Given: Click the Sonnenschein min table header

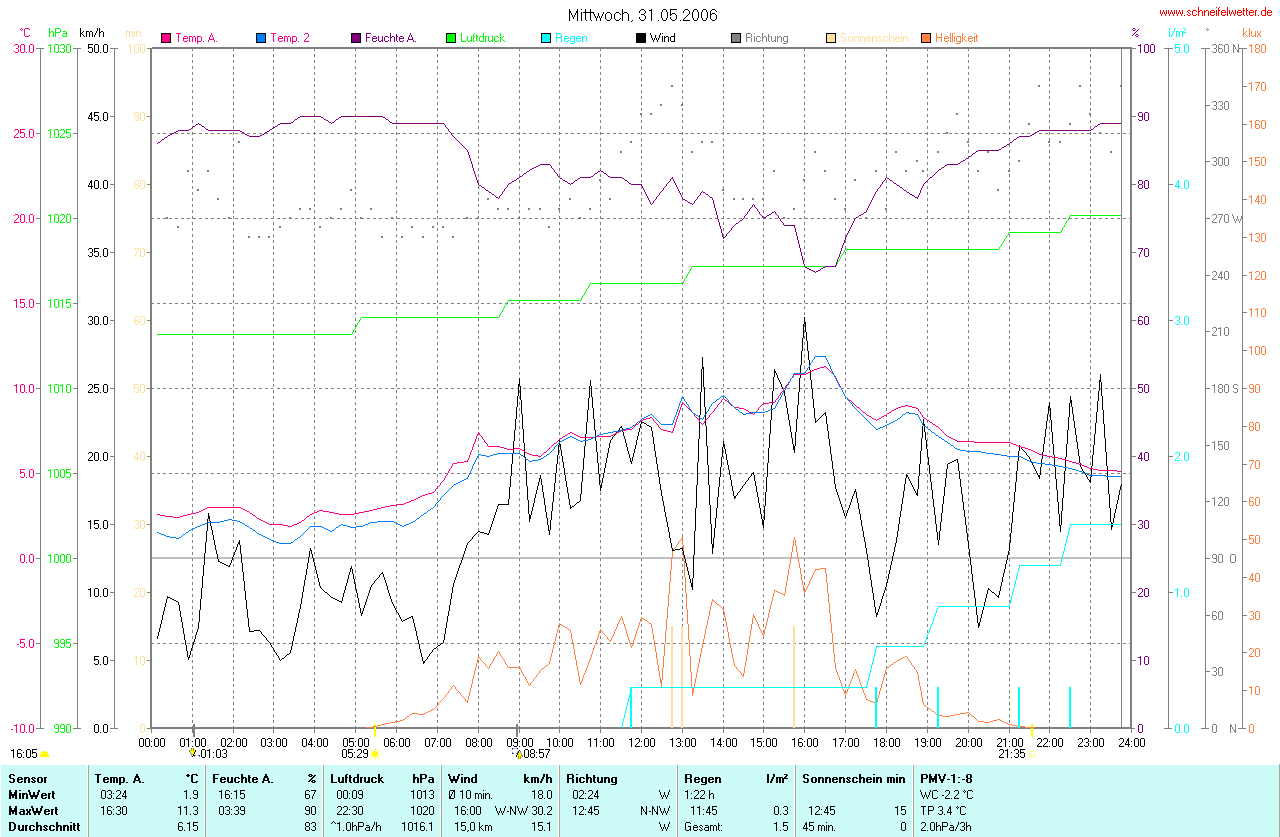Looking at the screenshot, I should click(854, 778).
